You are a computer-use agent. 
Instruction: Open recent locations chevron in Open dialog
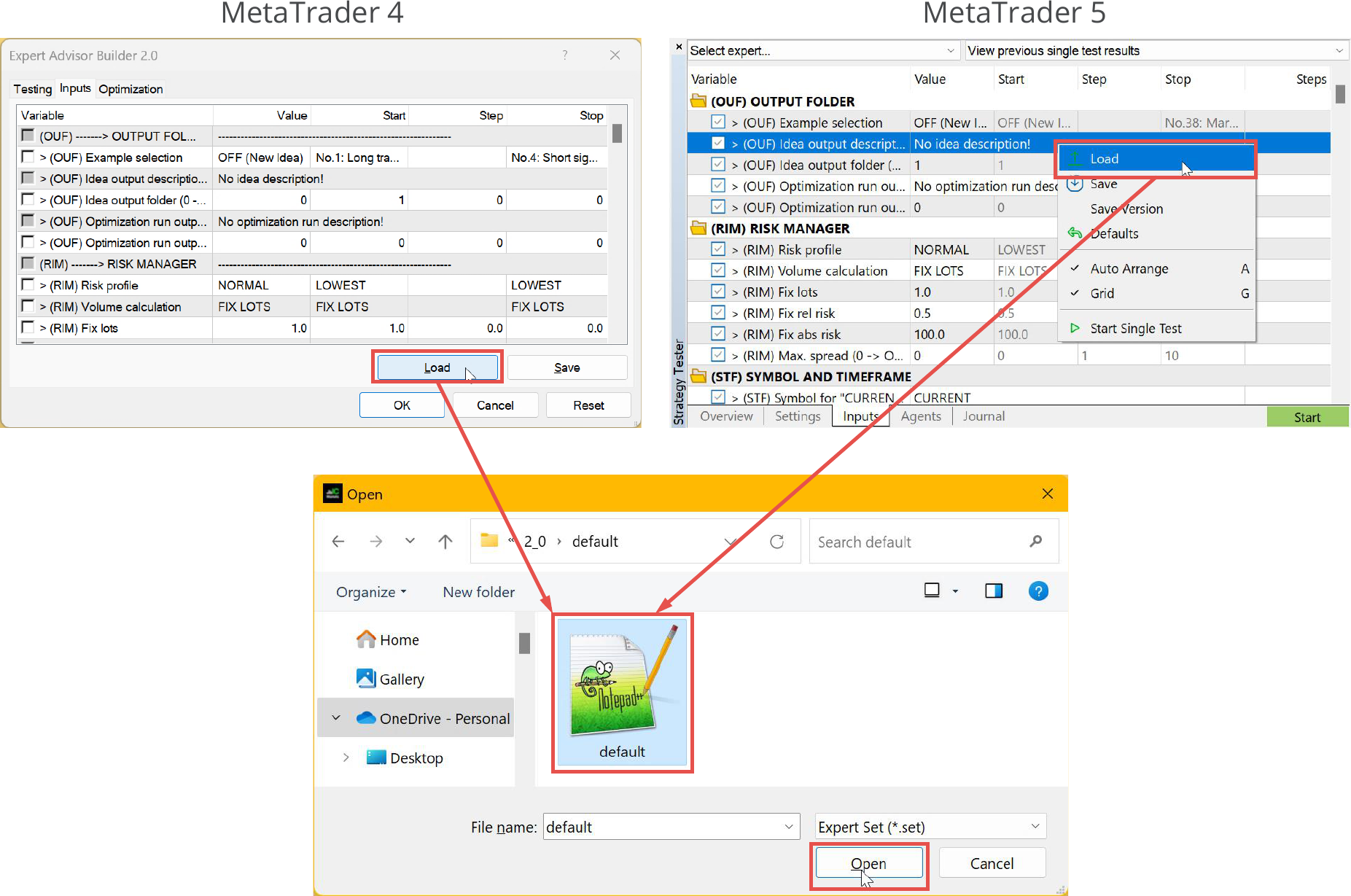point(410,541)
